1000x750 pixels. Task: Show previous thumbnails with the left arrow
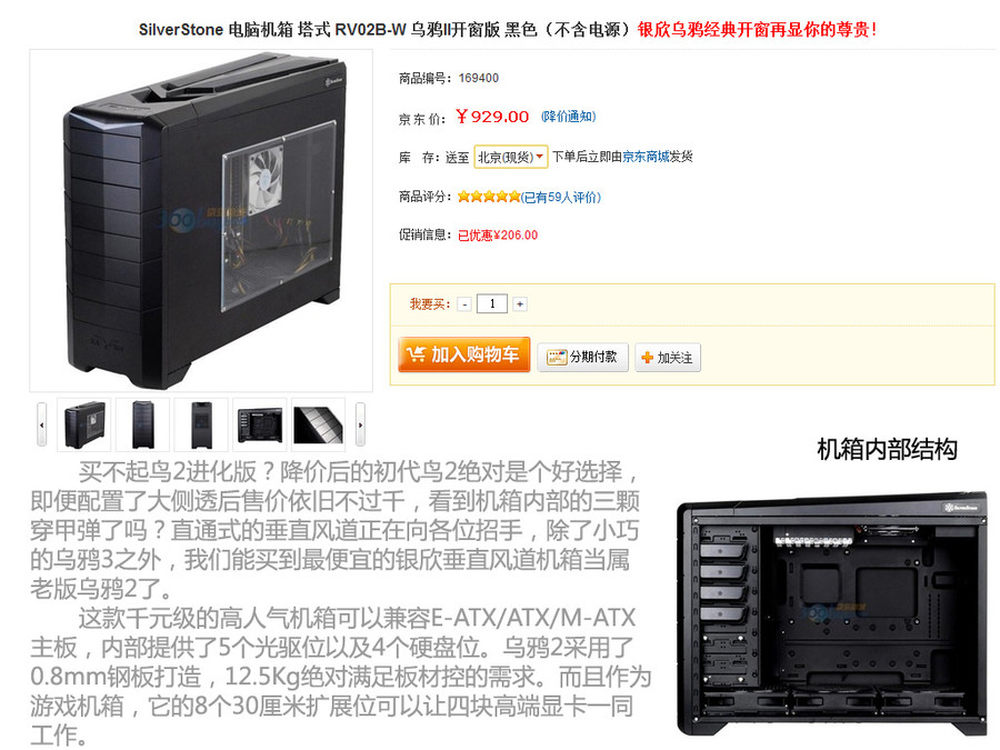click(42, 425)
